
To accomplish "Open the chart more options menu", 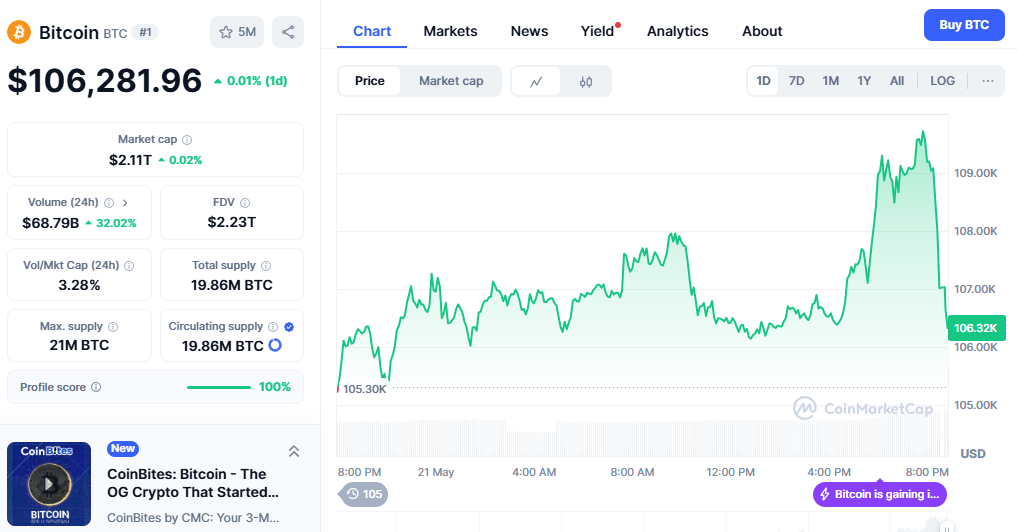I will [x=988, y=81].
